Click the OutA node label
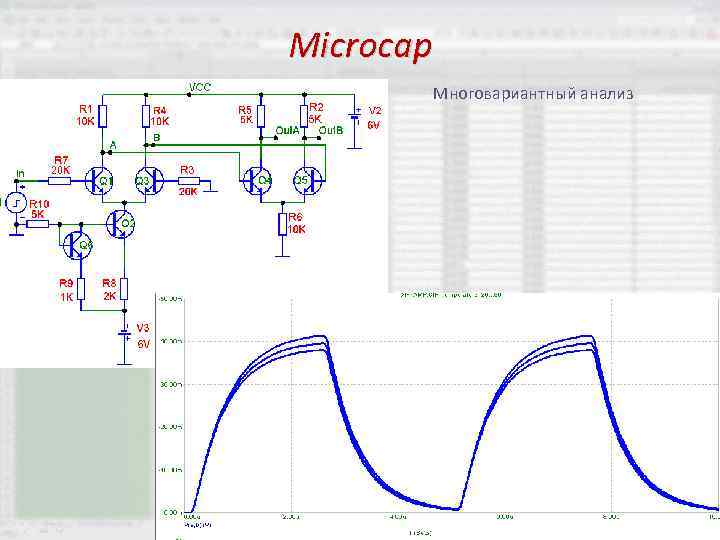The height and width of the screenshot is (540, 720). [287, 131]
